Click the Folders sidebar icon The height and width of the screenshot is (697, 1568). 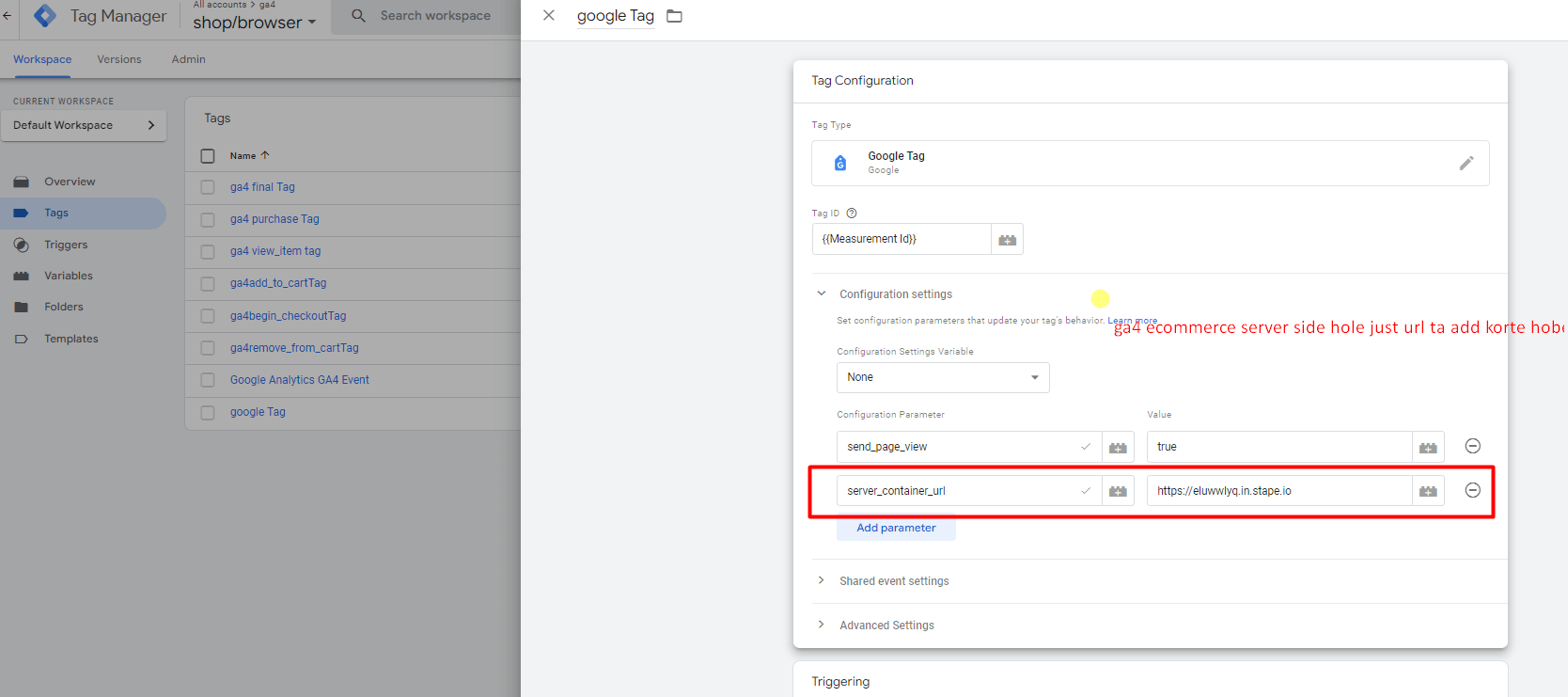[21, 307]
